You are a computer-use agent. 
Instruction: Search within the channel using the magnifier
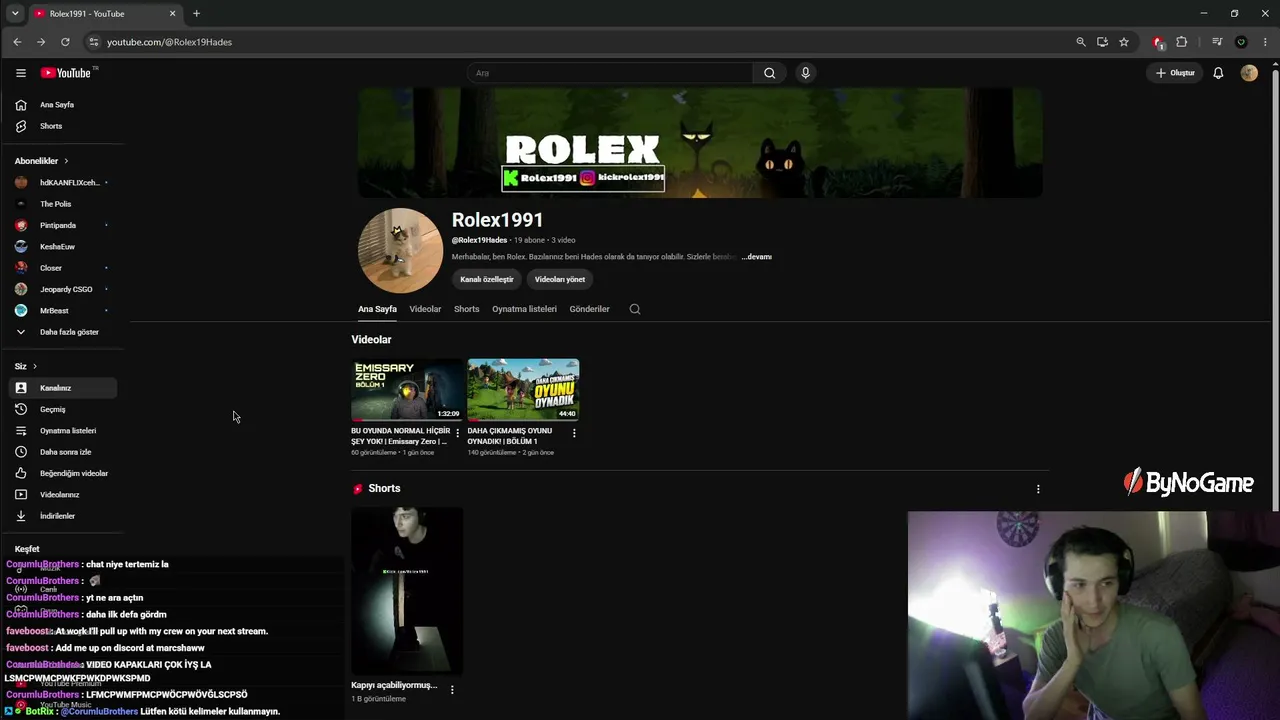pos(635,309)
